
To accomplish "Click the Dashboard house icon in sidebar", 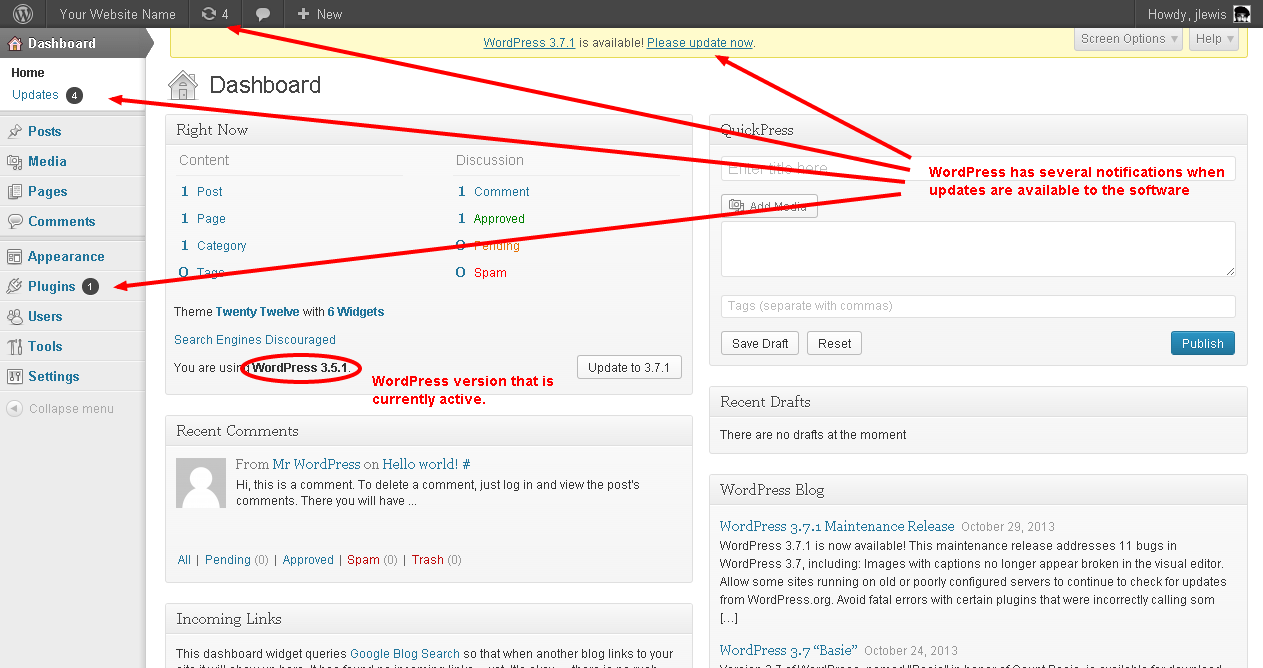I will tap(15, 43).
